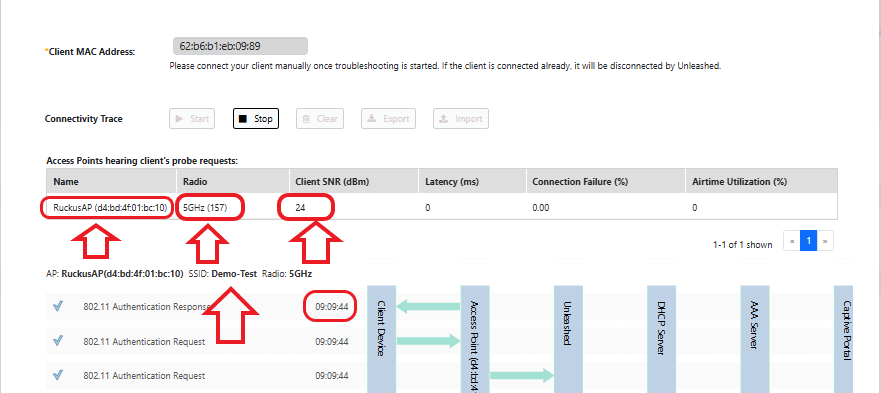Go to previous page of results
The width and height of the screenshot is (881, 393).
click(x=791, y=241)
